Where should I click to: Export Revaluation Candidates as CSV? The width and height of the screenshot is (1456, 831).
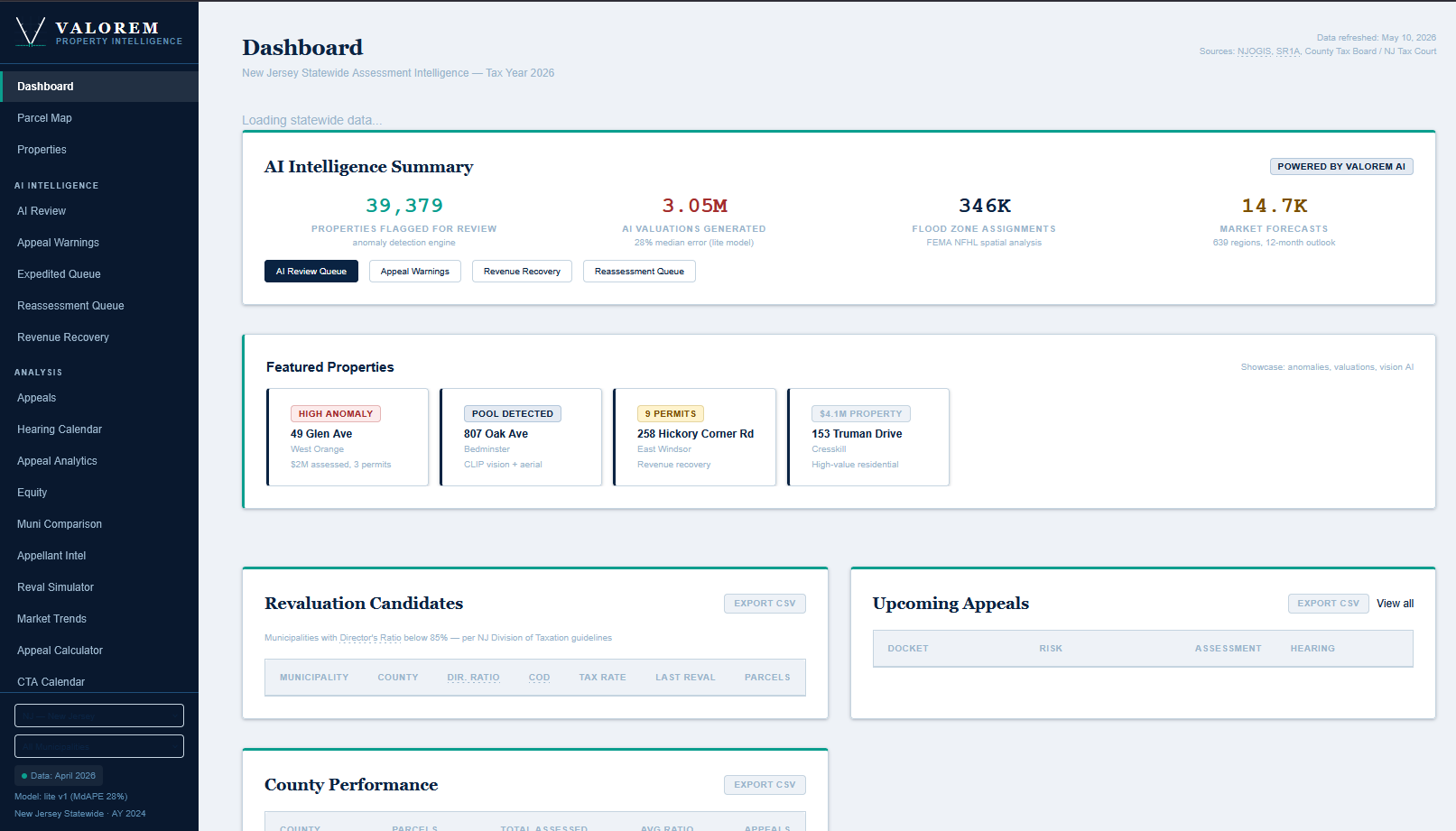765,604
